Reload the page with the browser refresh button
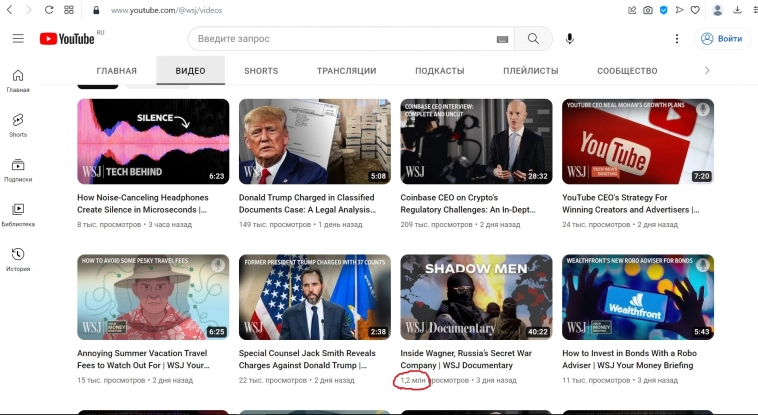The height and width of the screenshot is (415, 758). tap(48, 10)
